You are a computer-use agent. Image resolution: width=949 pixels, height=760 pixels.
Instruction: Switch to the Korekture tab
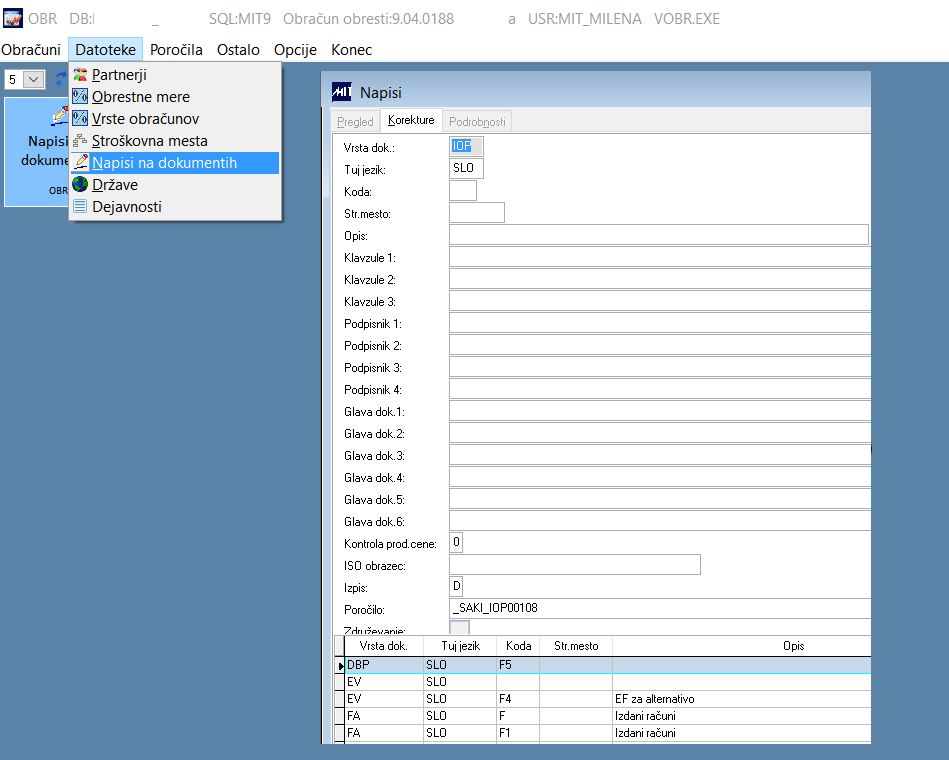pyautogui.click(x=411, y=120)
